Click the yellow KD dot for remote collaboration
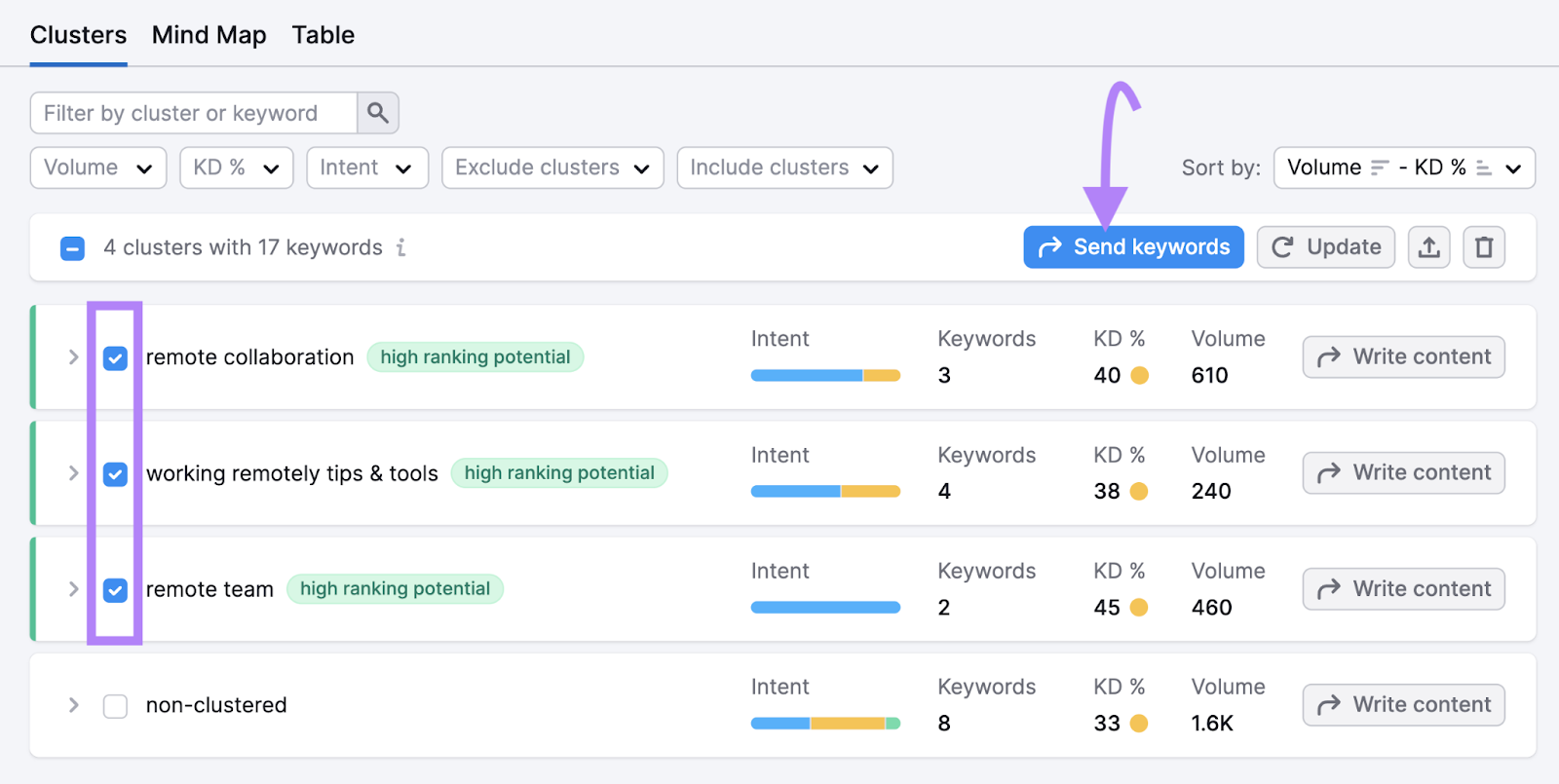1559x784 pixels. point(1139,375)
